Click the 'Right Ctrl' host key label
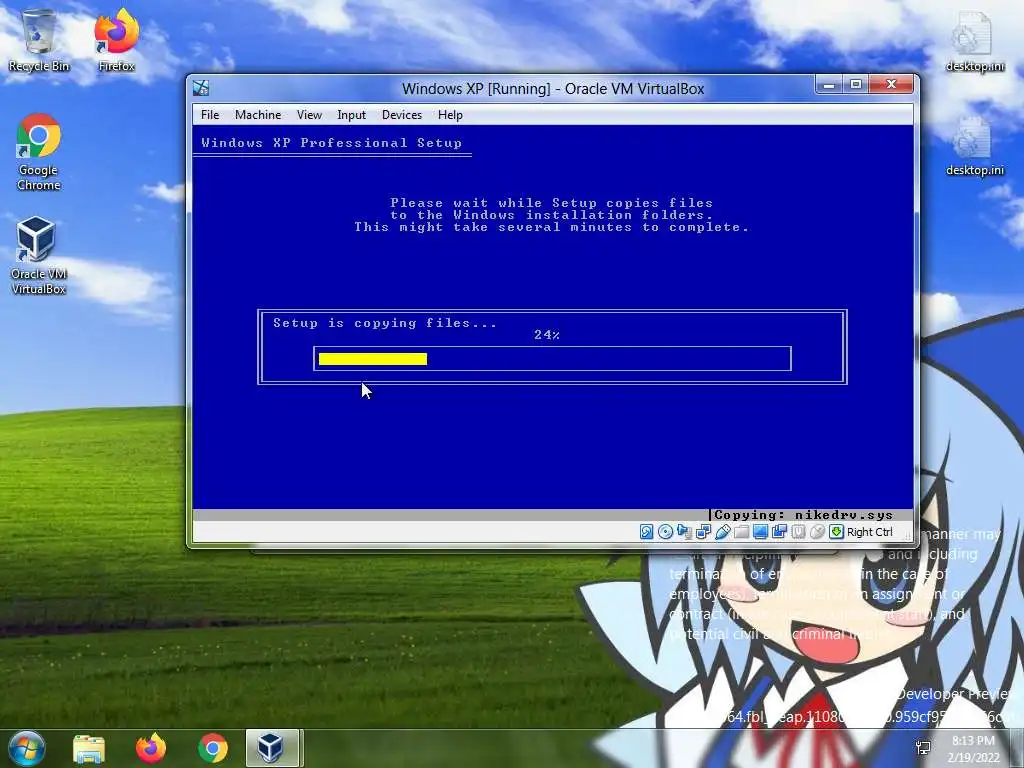 pyautogui.click(x=870, y=532)
